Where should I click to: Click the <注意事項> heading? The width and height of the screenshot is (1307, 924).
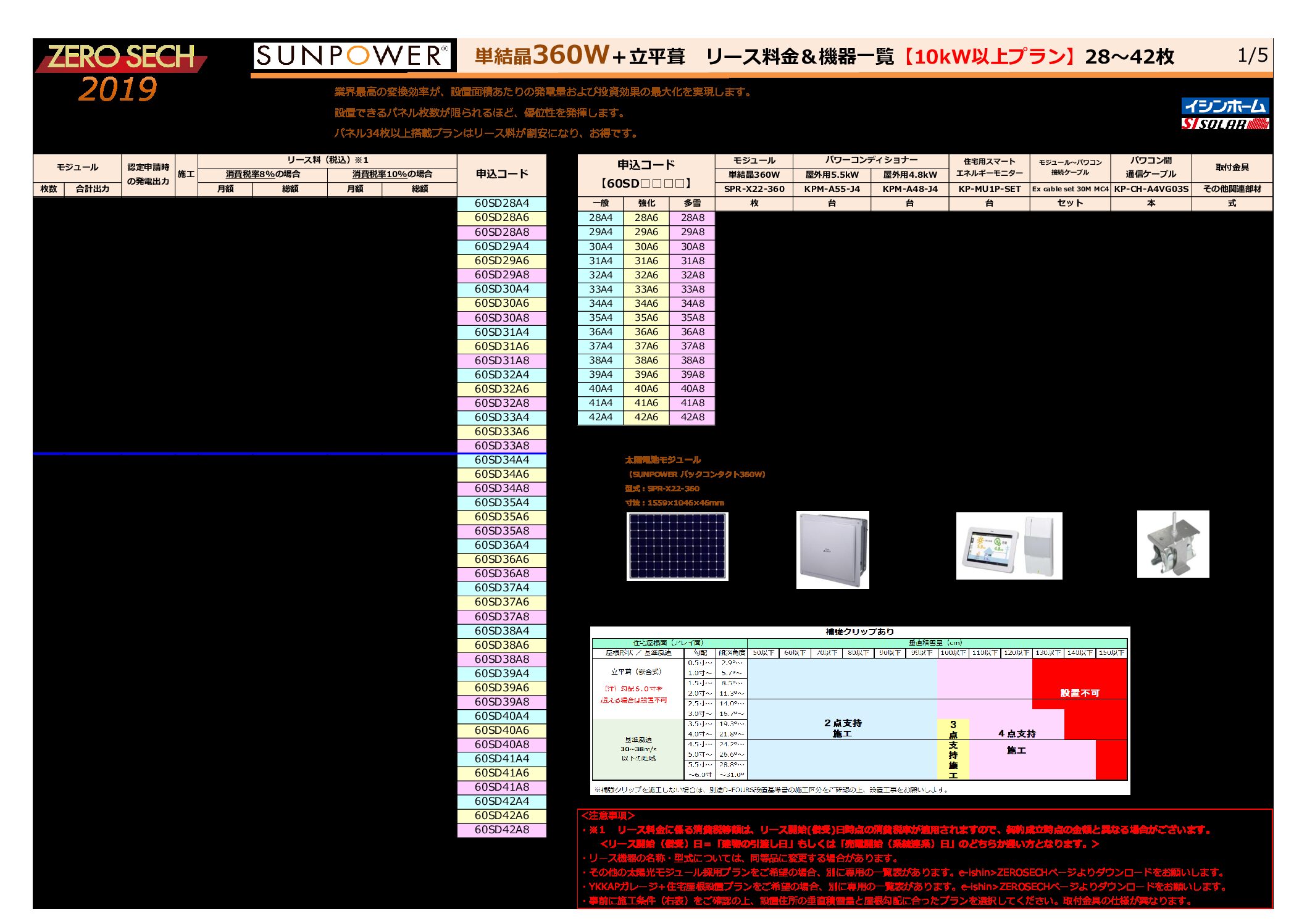[x=608, y=816]
